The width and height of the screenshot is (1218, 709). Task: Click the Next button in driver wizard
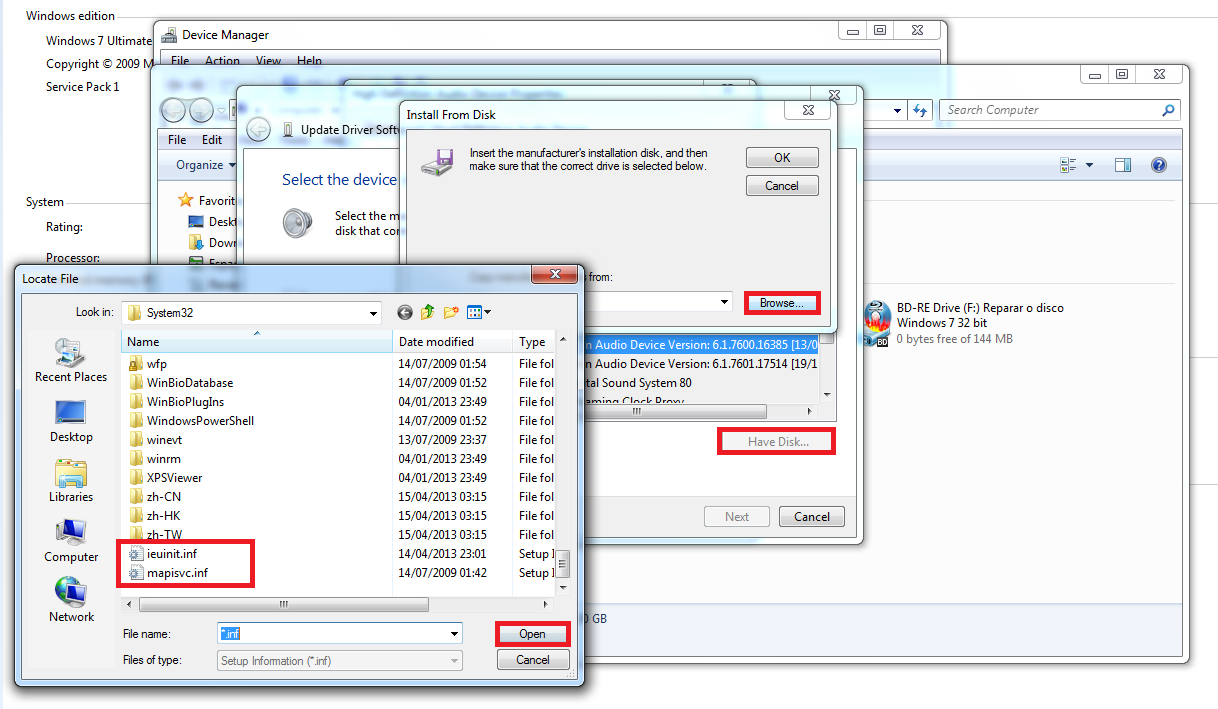pos(737,517)
